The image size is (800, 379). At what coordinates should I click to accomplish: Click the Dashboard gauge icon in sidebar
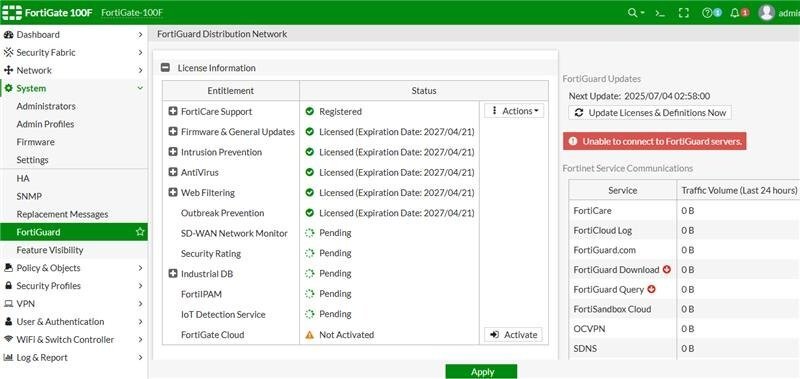[x=8, y=35]
